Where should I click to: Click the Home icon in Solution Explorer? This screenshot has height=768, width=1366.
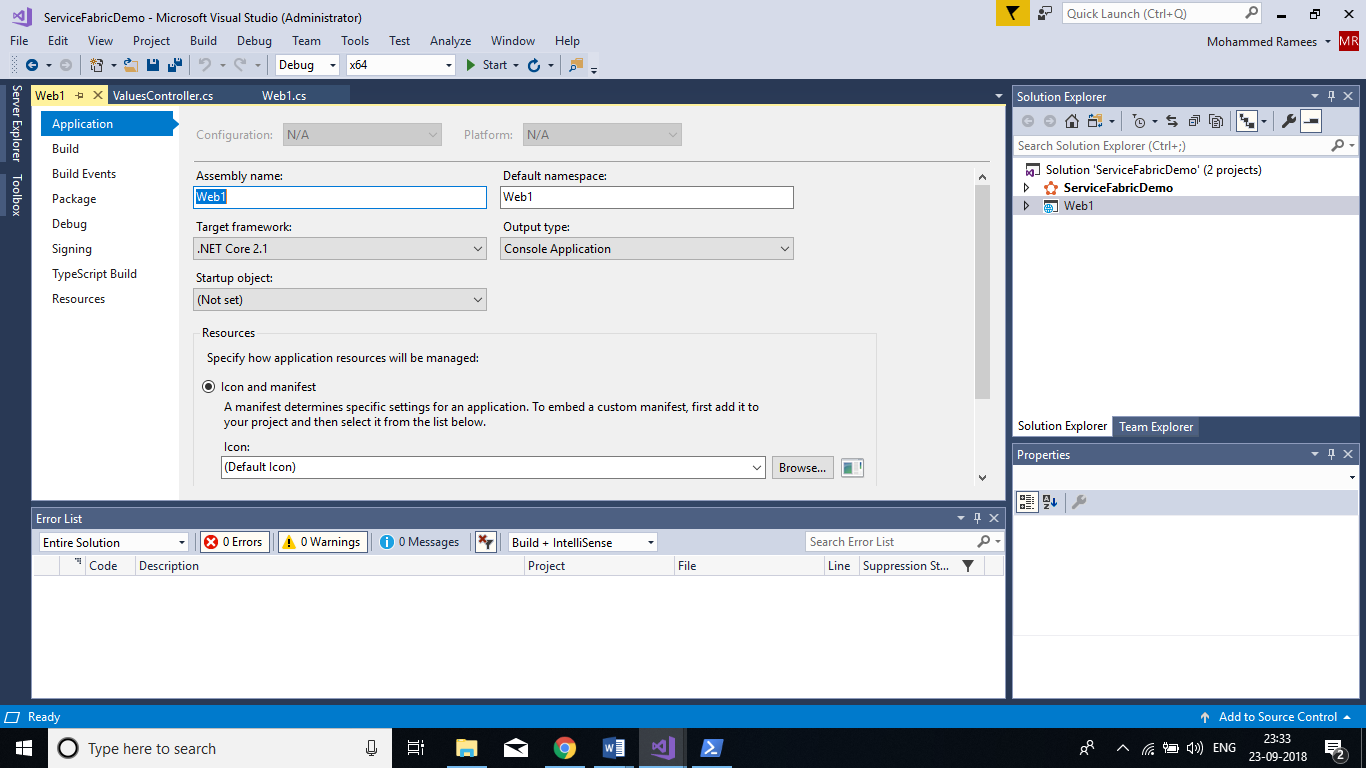[1071, 121]
